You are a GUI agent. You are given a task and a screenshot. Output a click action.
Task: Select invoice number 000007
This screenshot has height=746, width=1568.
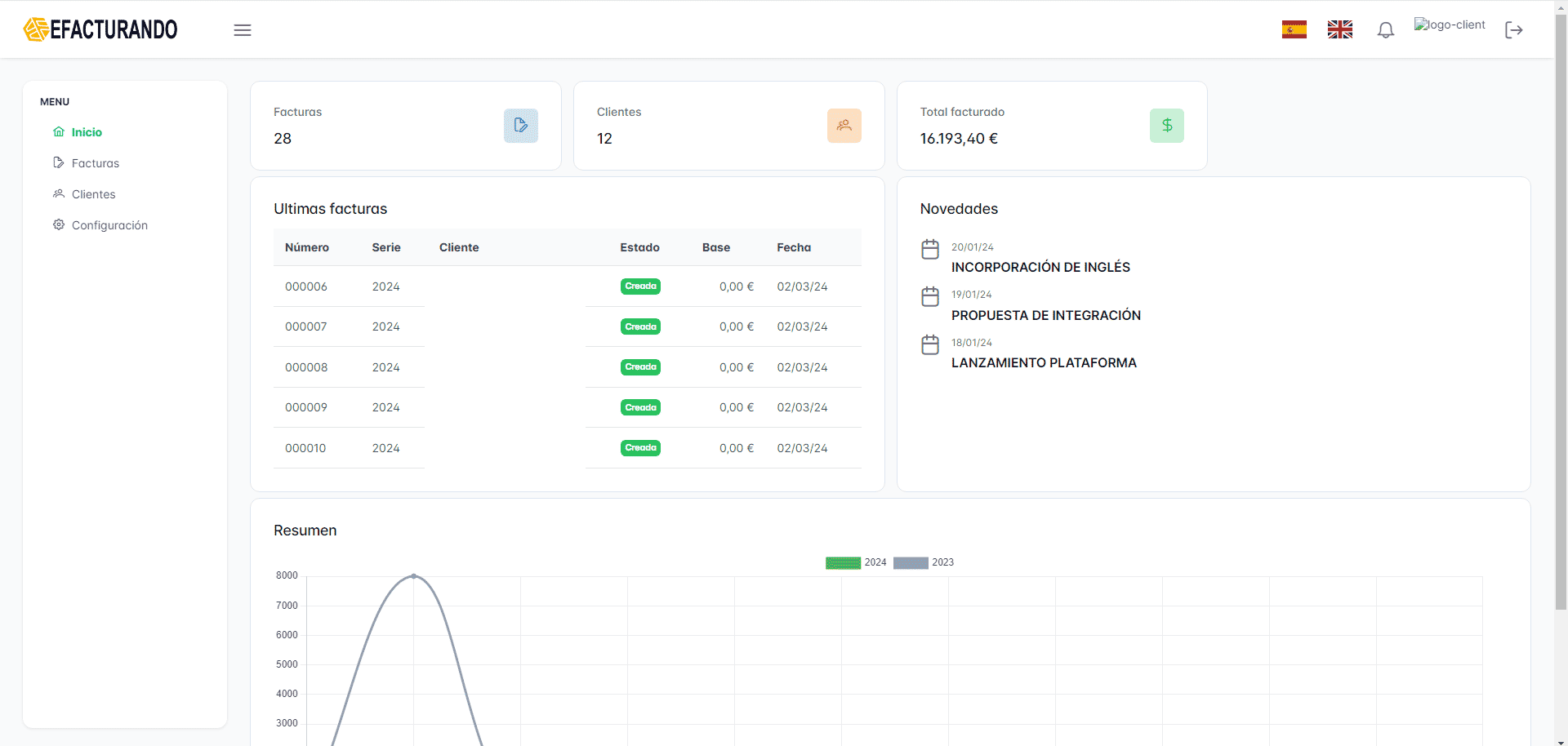(306, 326)
